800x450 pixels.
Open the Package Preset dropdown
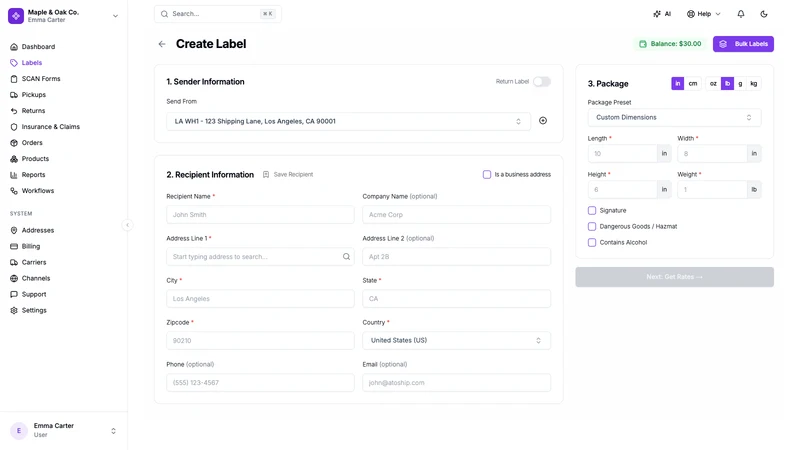pos(674,117)
